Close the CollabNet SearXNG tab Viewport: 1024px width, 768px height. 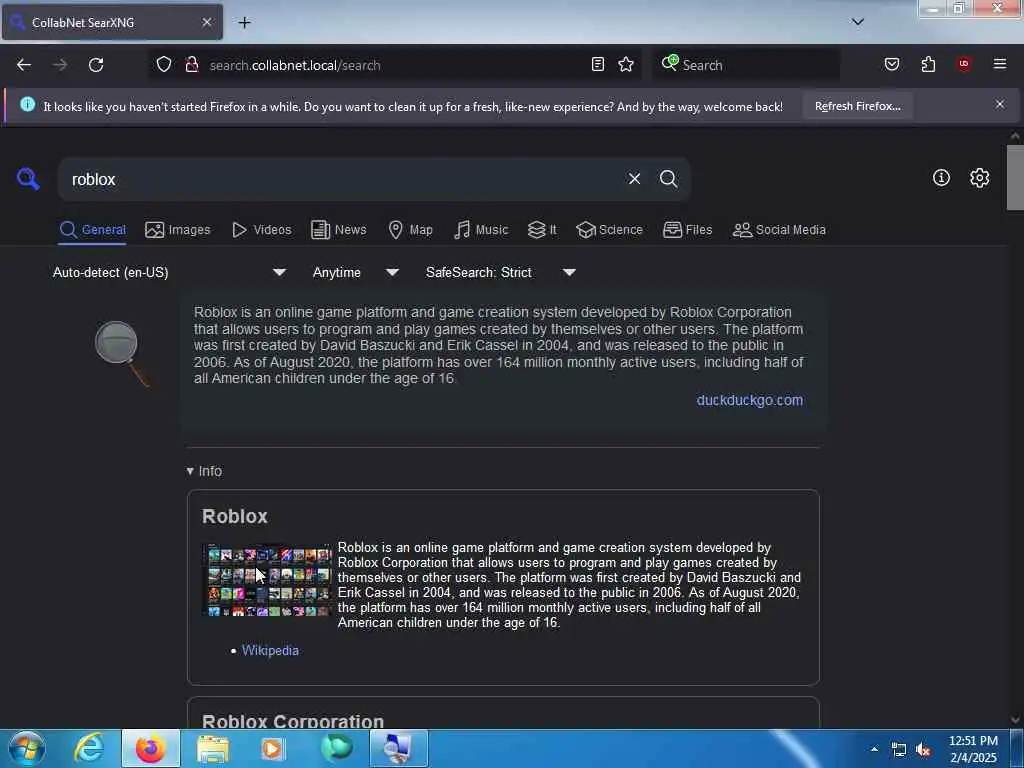coord(206,22)
